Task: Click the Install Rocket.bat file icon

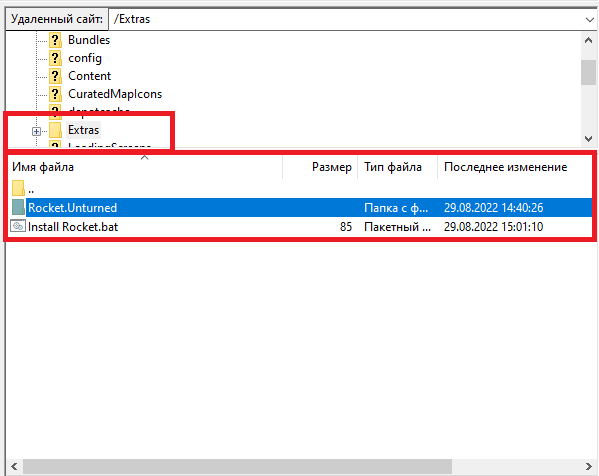Action: tap(18, 226)
